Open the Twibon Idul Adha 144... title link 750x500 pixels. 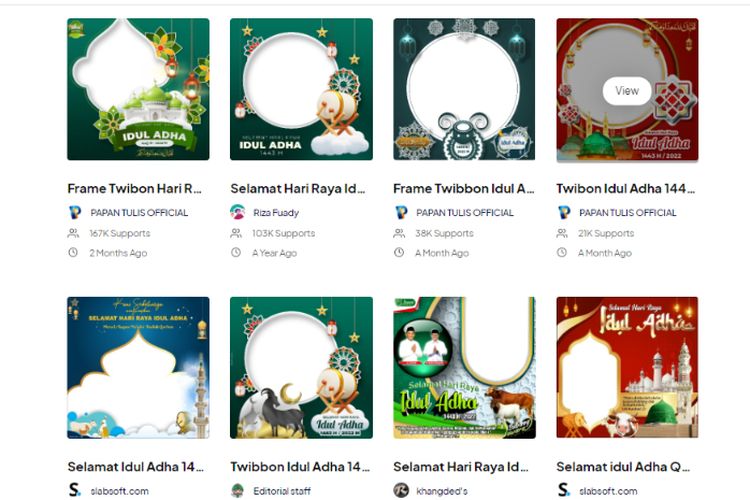click(625, 189)
